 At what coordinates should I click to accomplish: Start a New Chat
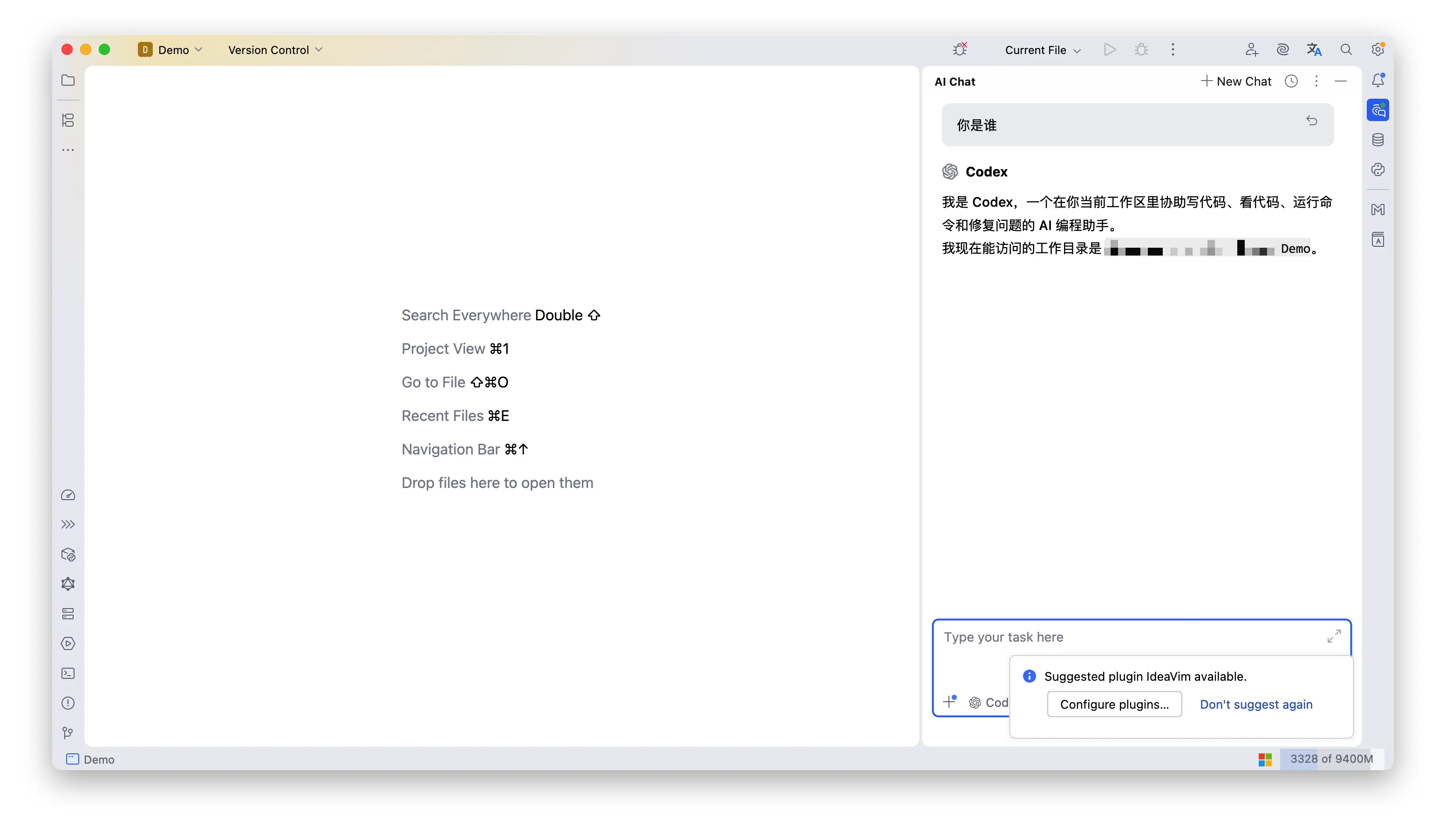(1236, 81)
